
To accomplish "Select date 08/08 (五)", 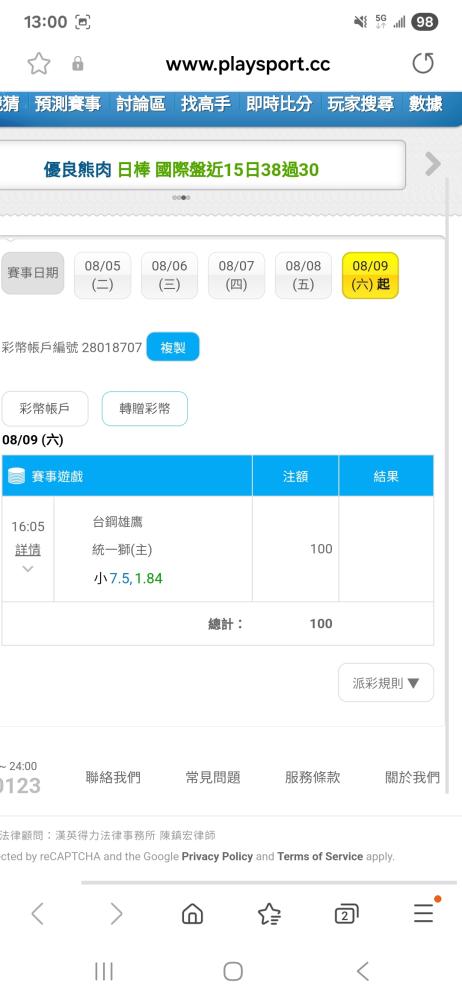I will pyautogui.click(x=303, y=276).
